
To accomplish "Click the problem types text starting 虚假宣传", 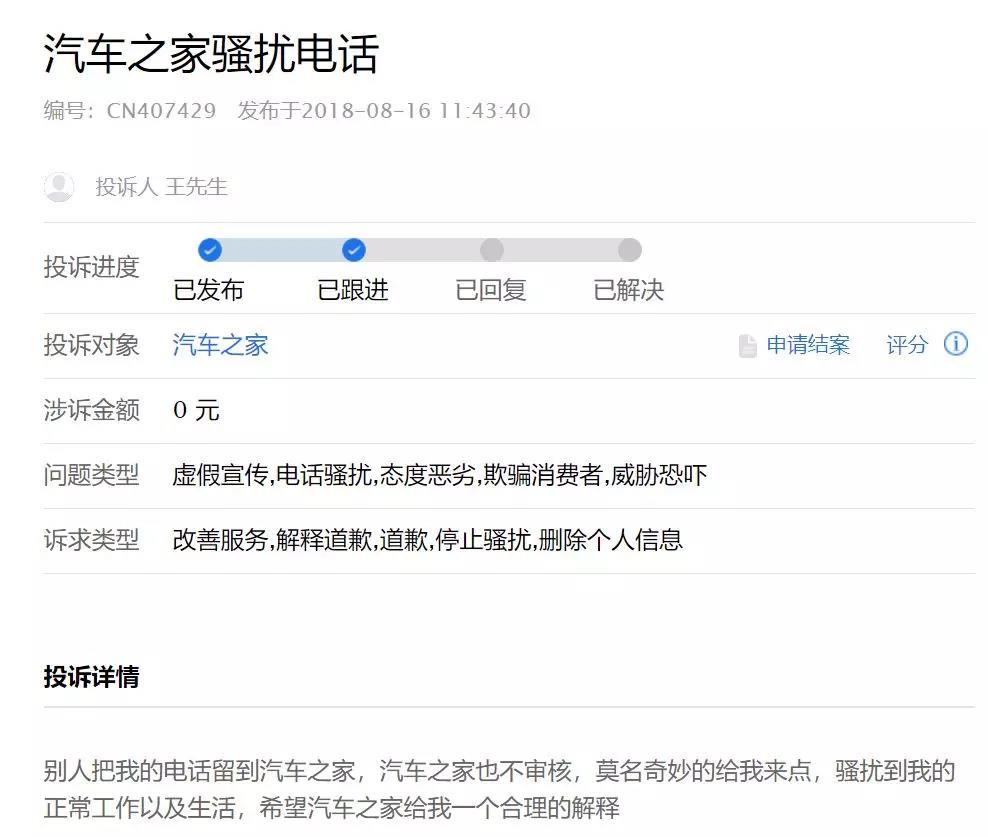I will pyautogui.click(x=440, y=475).
